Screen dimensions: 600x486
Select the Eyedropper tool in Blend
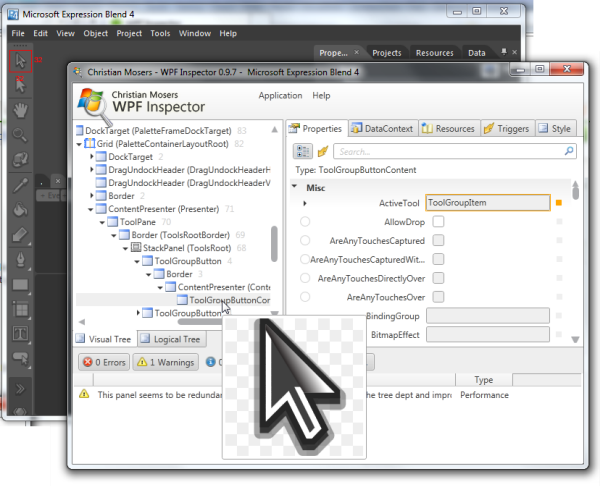[x=20, y=185]
